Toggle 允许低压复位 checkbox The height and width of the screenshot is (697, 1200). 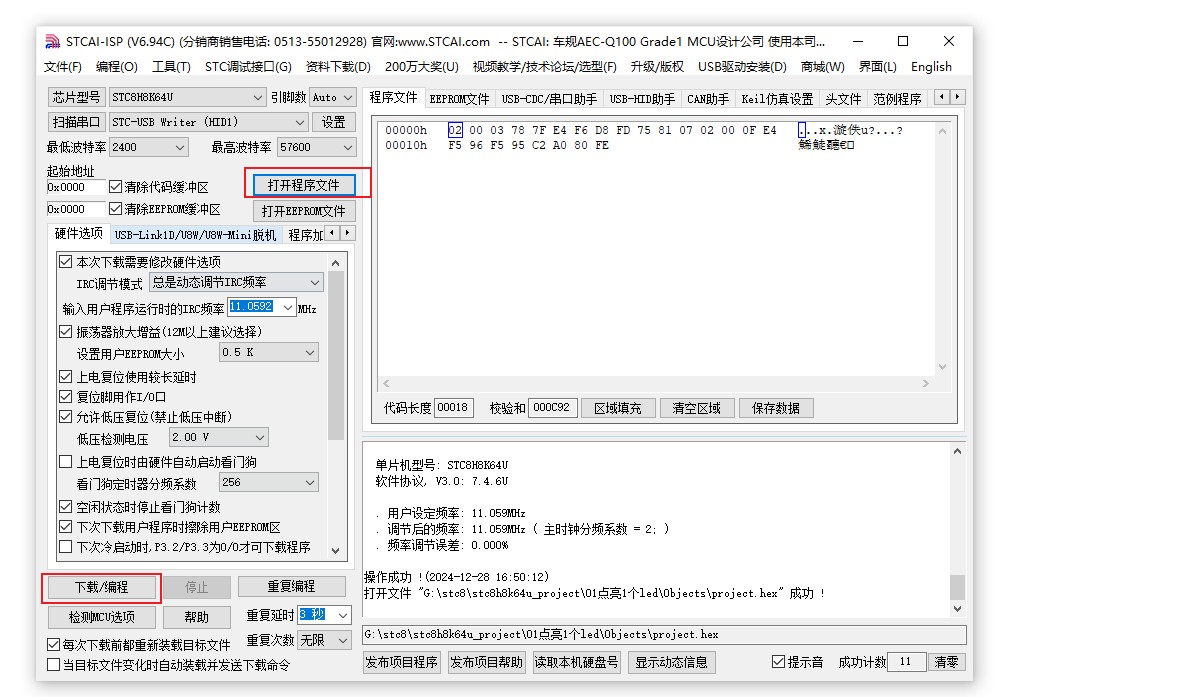pos(66,416)
